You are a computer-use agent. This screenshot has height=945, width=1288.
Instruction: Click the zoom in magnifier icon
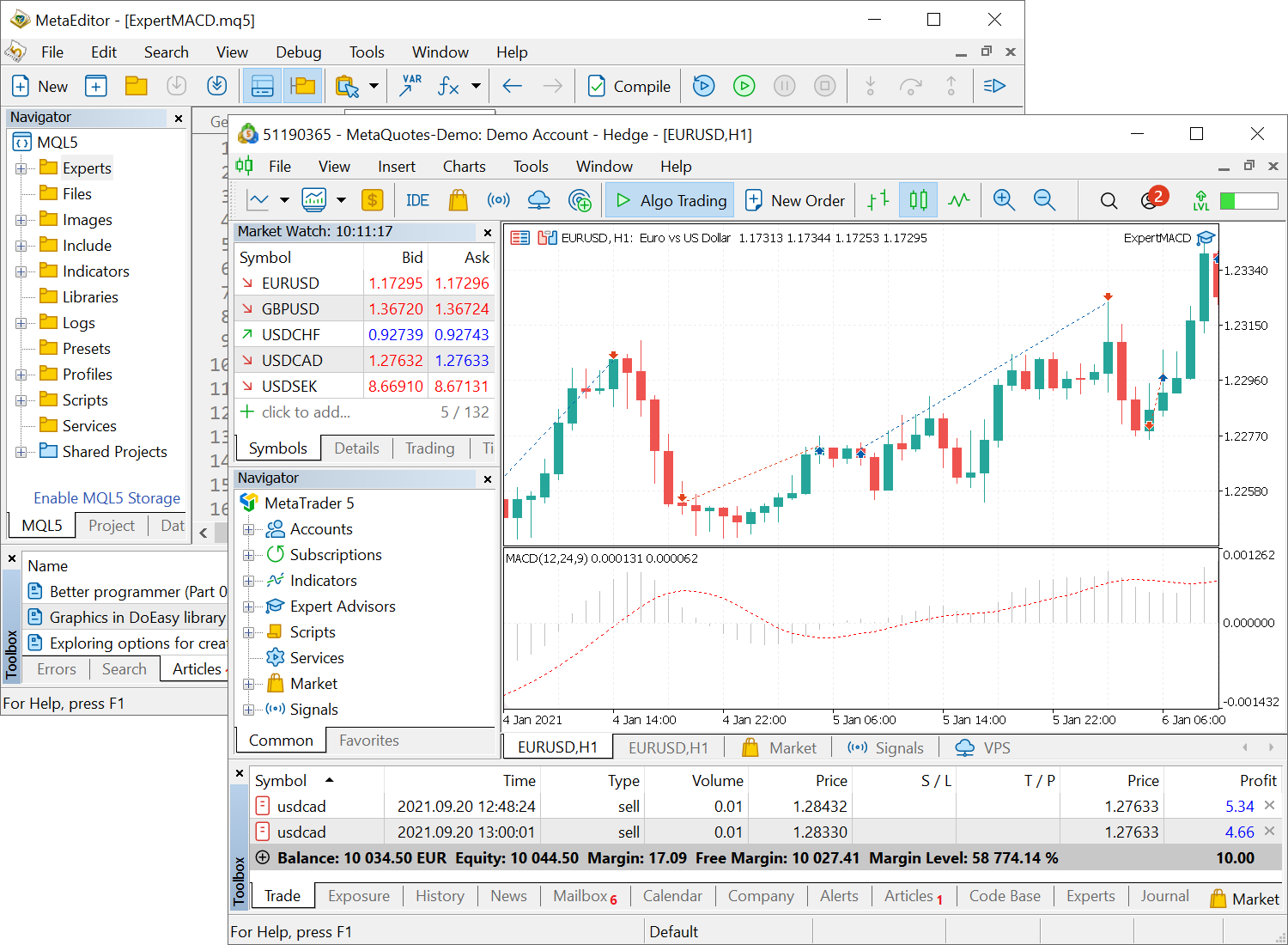tap(1004, 200)
